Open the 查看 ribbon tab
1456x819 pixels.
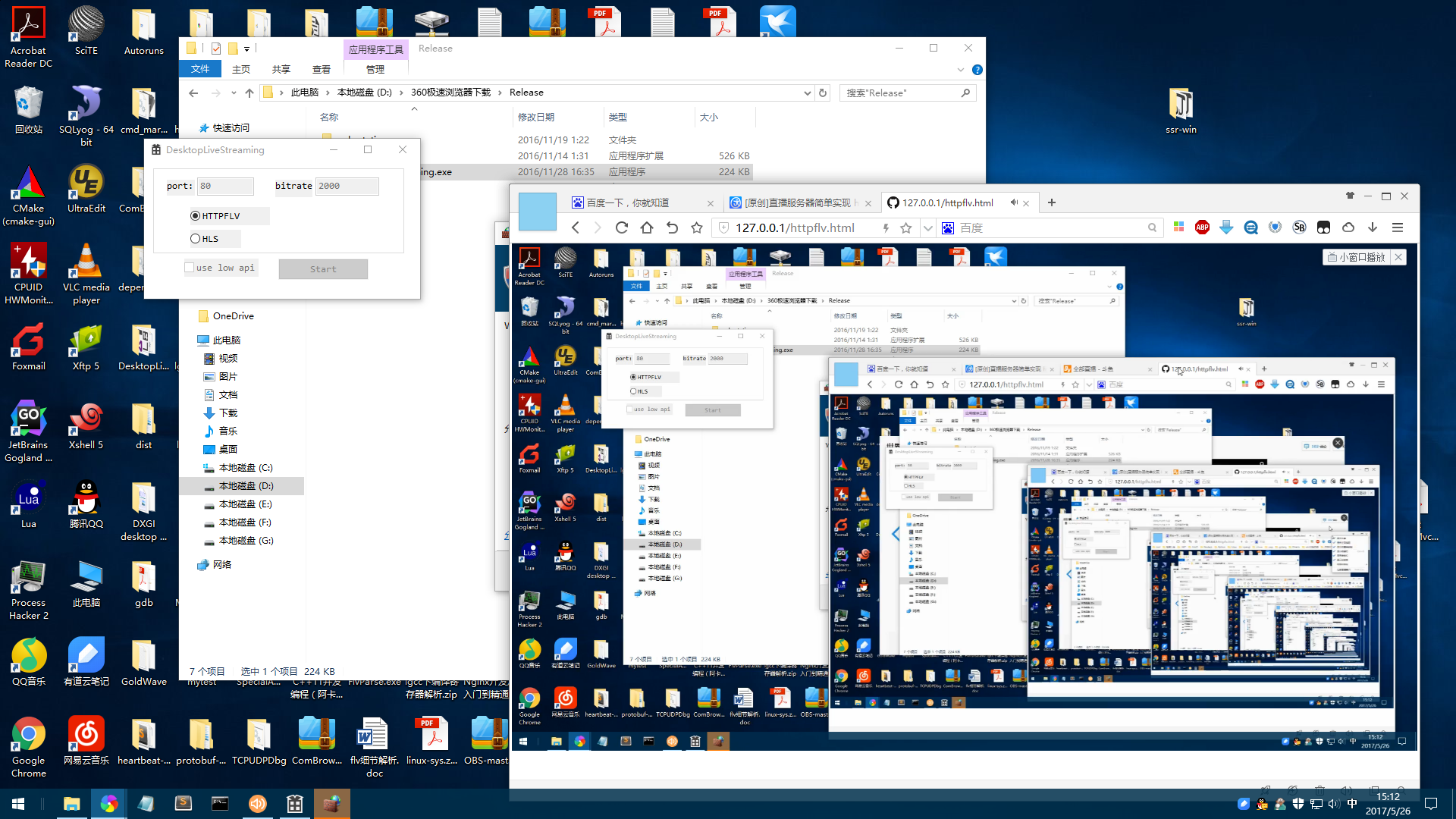click(x=322, y=69)
